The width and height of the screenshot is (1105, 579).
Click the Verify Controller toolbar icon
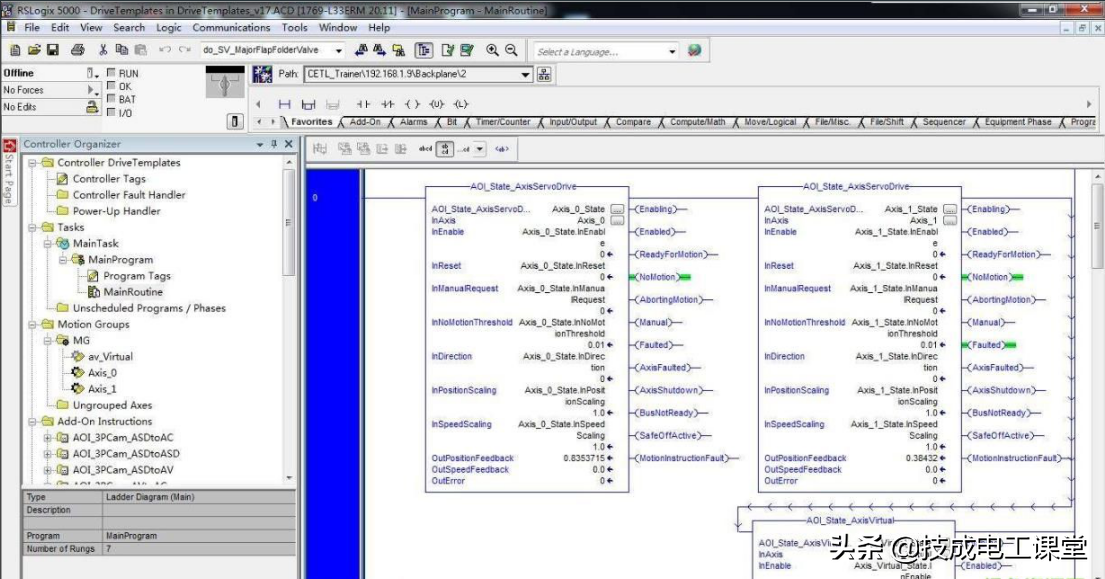[x=467, y=50]
